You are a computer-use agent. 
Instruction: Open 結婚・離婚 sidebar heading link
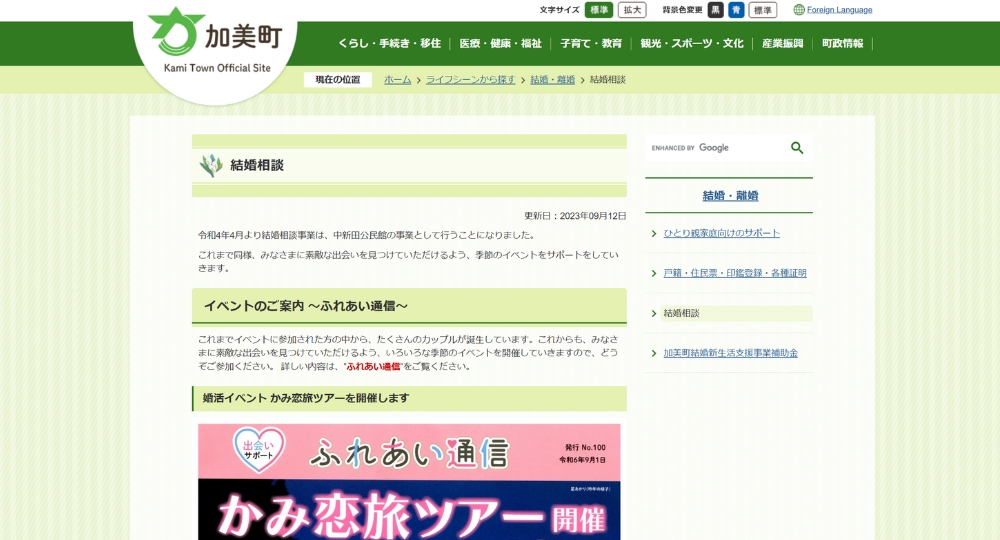pos(730,196)
